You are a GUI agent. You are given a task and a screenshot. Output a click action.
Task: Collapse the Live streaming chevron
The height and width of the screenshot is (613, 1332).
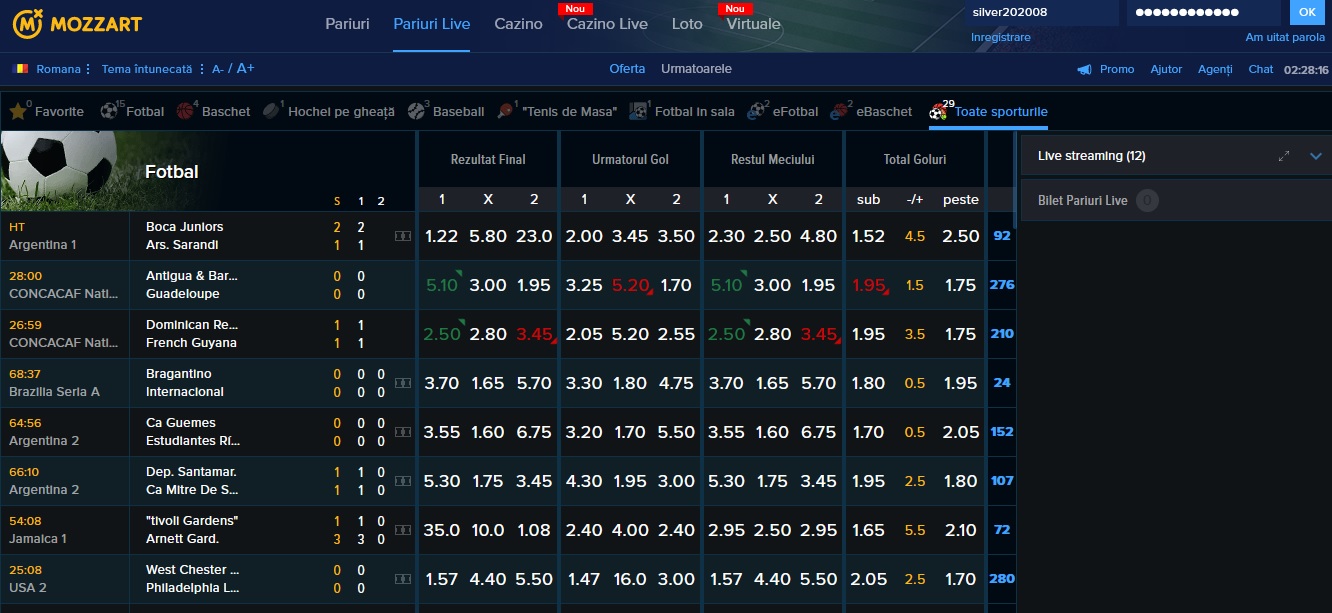click(1316, 156)
